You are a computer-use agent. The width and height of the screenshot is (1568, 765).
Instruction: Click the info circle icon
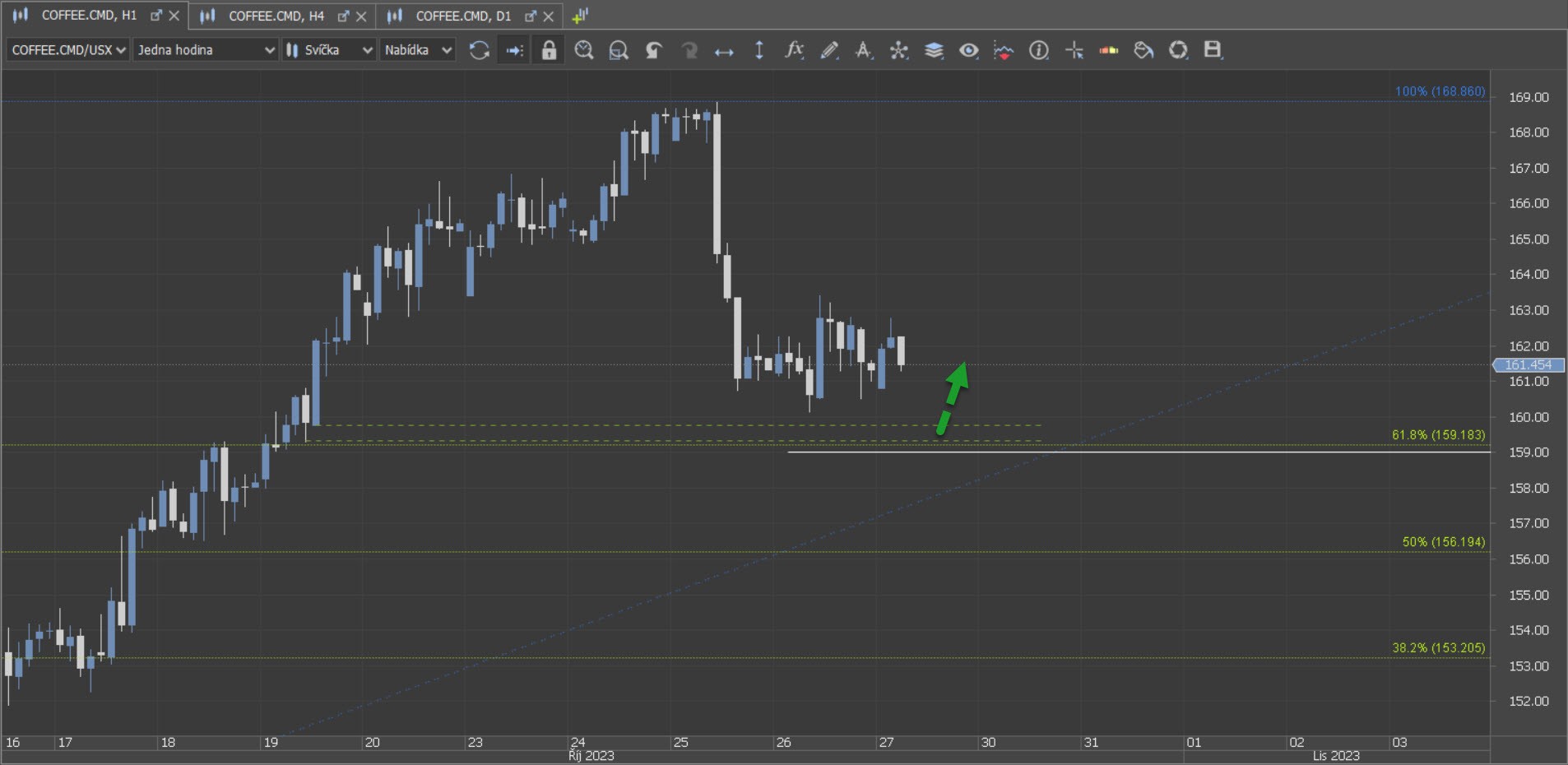point(1039,50)
